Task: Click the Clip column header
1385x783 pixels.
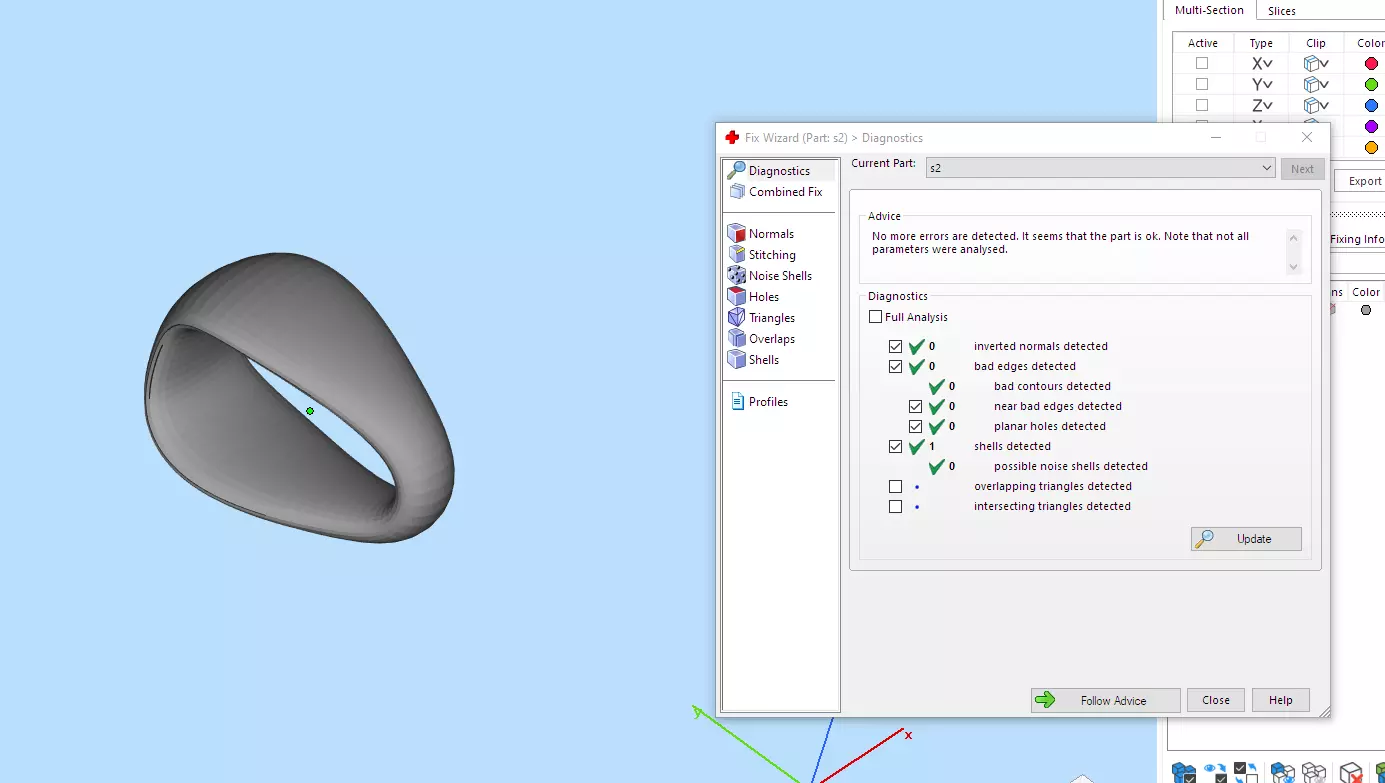Action: 1316,43
